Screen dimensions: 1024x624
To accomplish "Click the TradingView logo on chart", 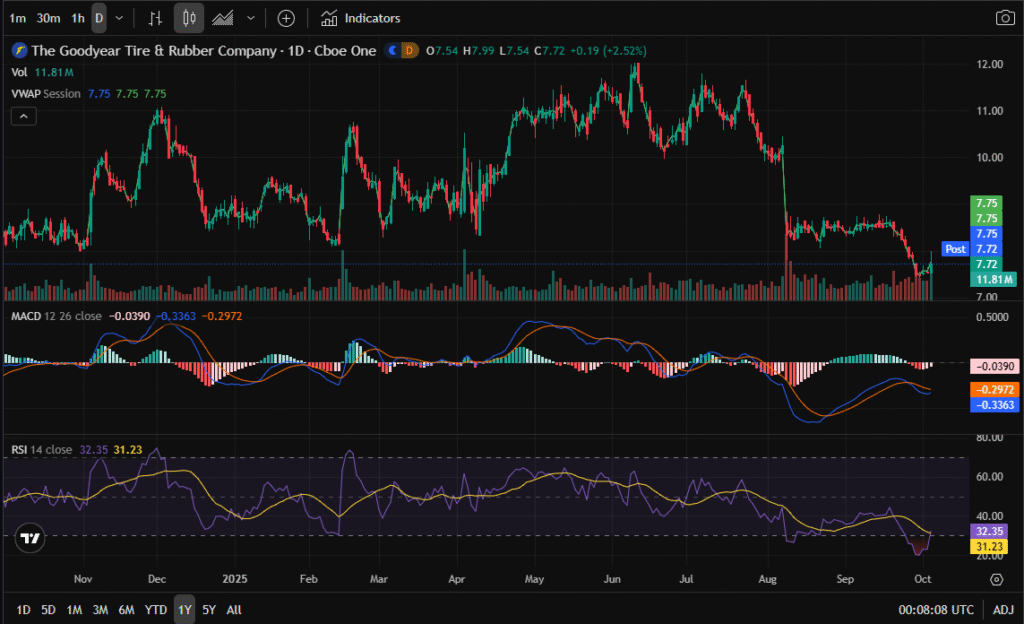I will tap(30, 537).
